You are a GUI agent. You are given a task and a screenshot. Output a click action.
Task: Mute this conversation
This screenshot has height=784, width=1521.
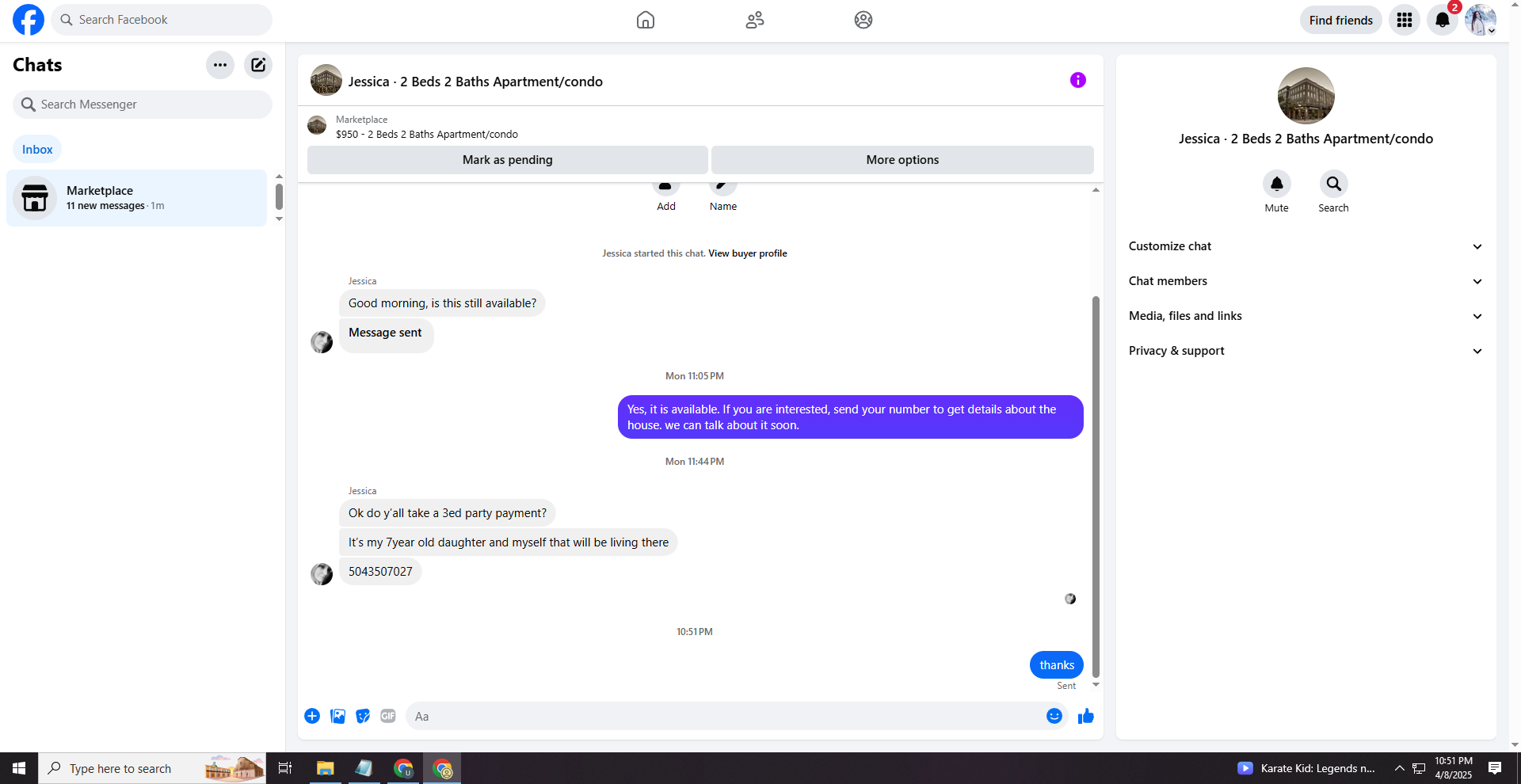point(1276,184)
